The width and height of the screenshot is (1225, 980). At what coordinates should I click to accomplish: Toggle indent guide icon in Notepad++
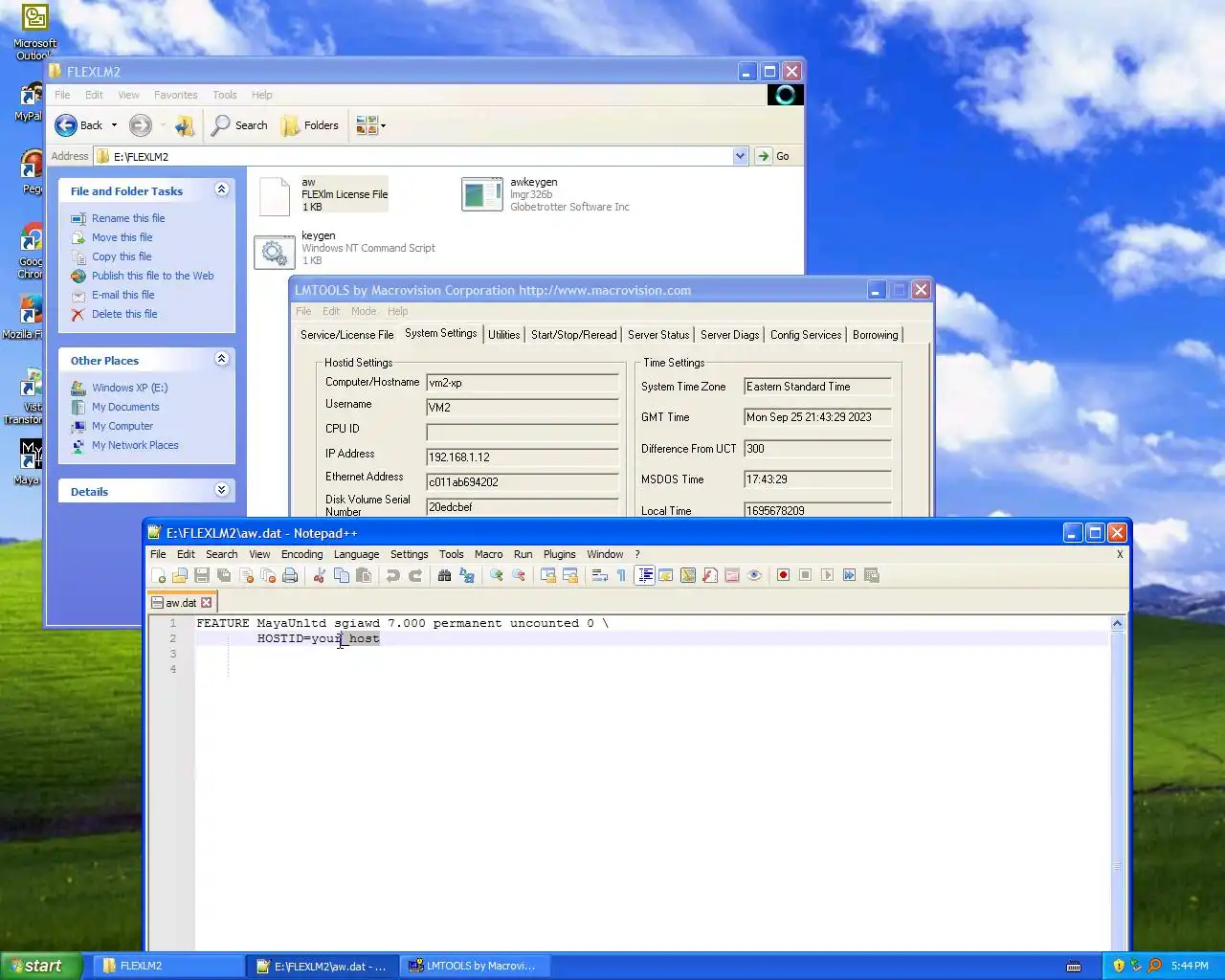(644, 575)
